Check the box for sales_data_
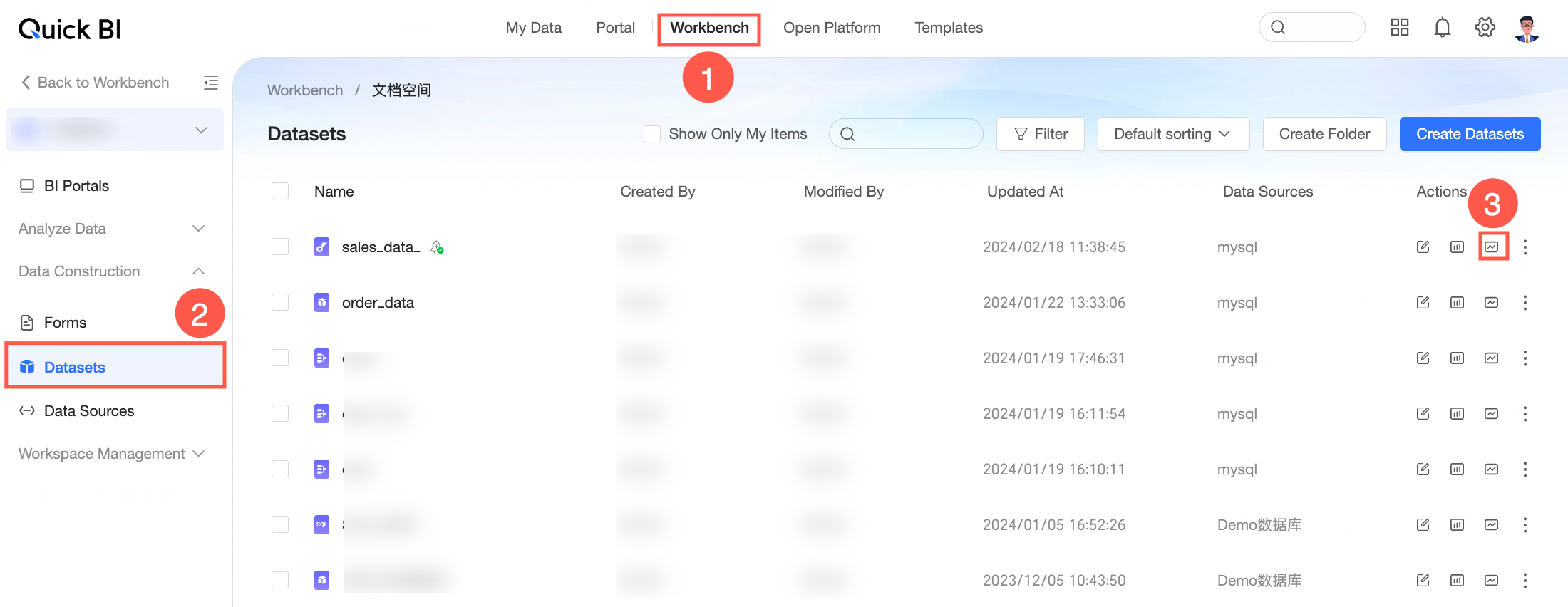Viewport: 1568px width, 607px height. click(x=280, y=247)
